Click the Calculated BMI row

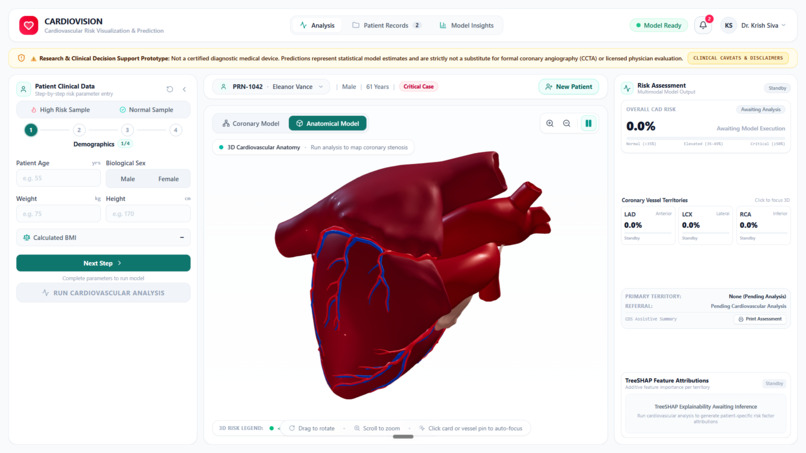(x=103, y=238)
